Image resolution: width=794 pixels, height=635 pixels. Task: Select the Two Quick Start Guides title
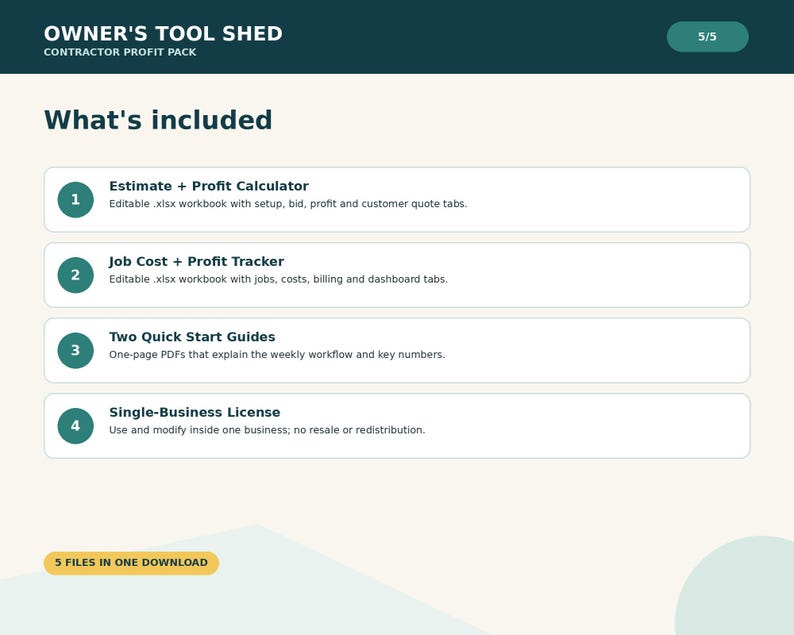[x=192, y=337]
